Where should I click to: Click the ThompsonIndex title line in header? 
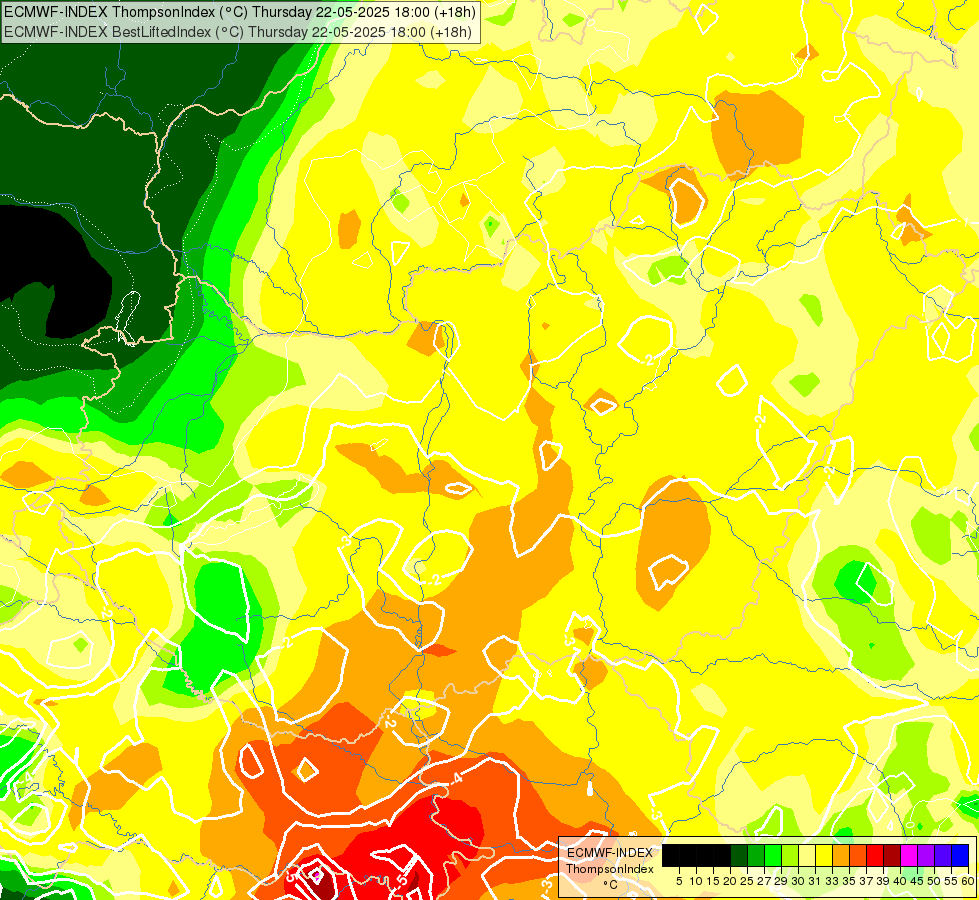point(240,12)
